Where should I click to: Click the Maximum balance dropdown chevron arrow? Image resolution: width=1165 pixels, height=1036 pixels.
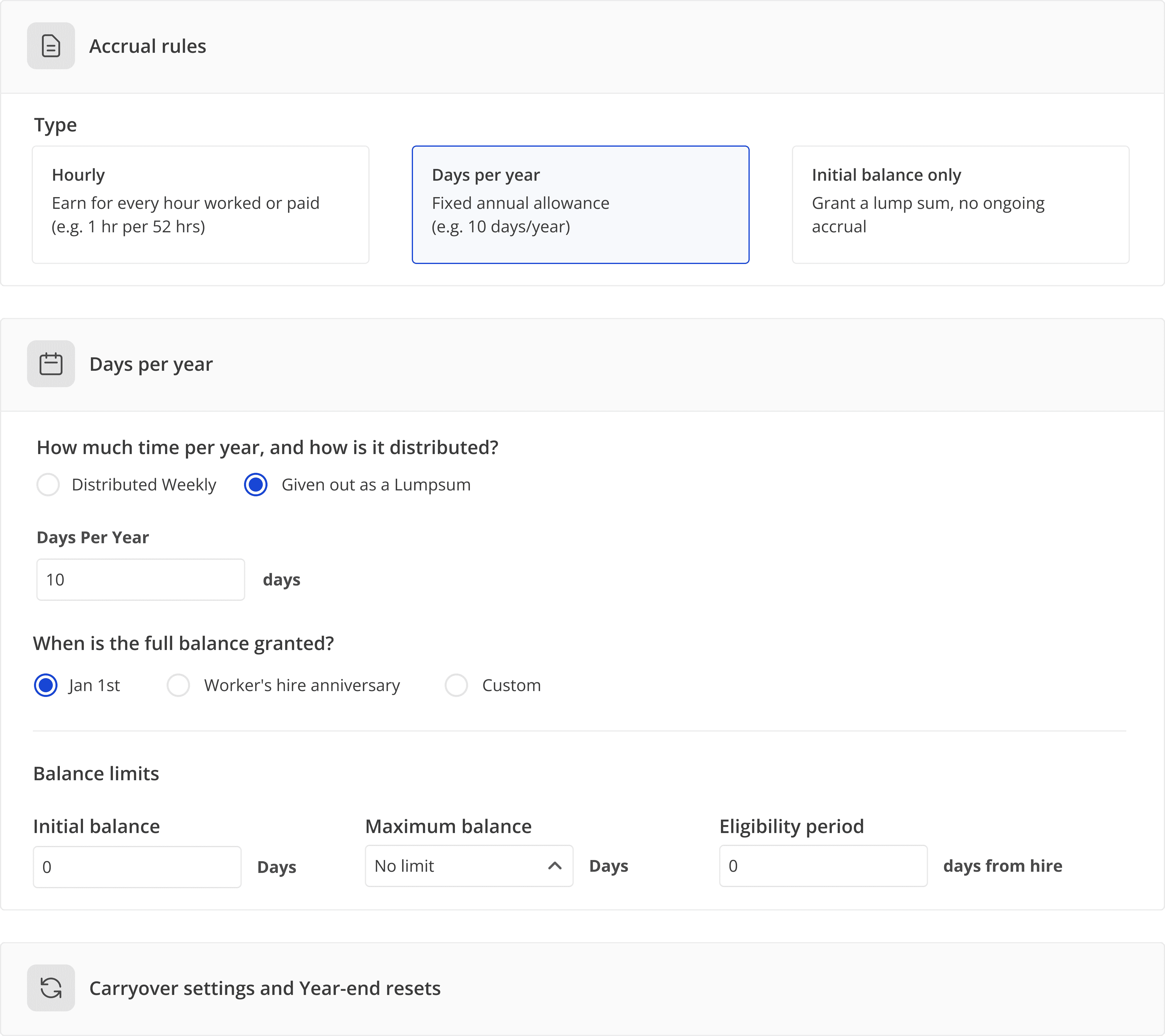click(555, 866)
